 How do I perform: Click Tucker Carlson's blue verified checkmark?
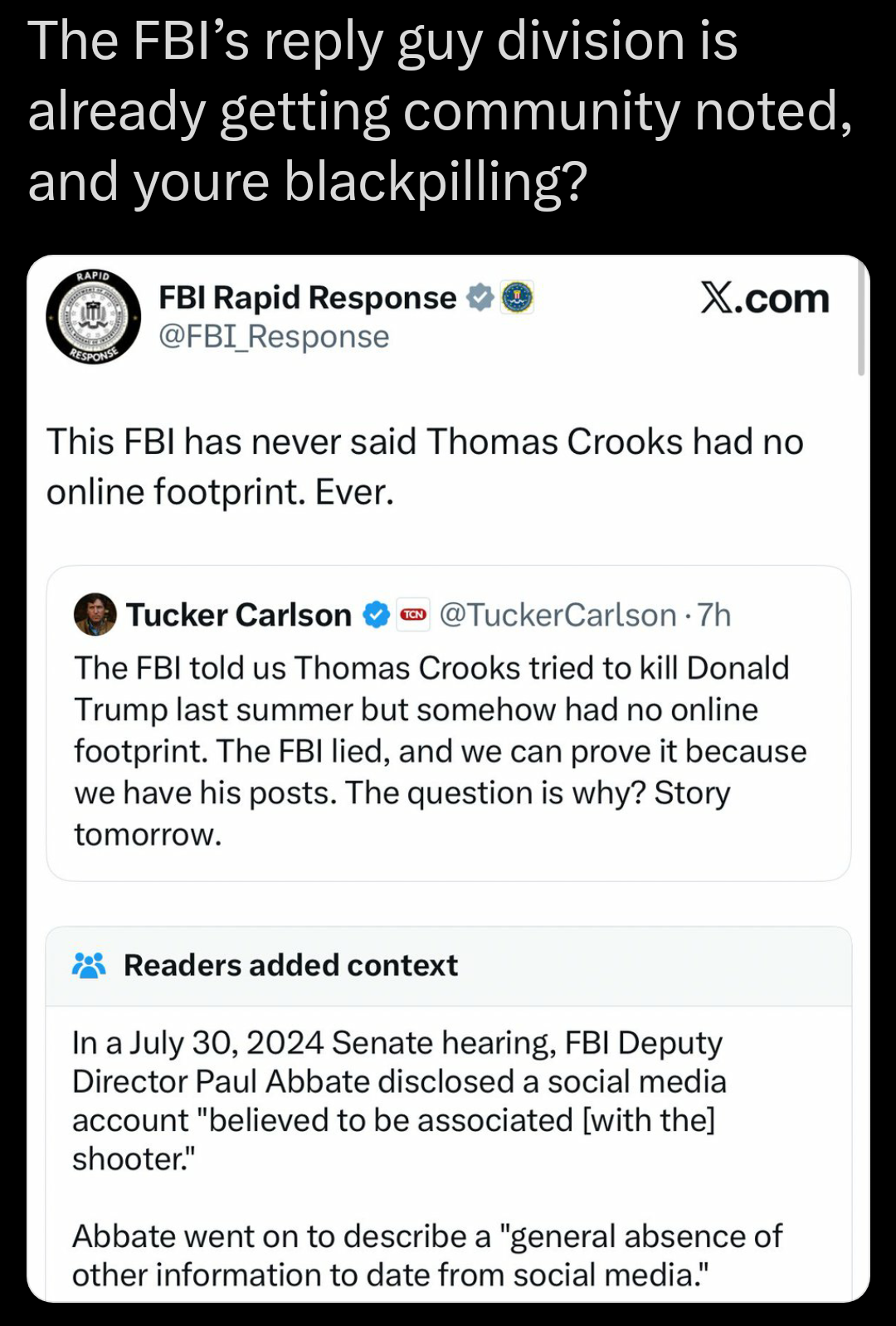pyautogui.click(x=376, y=615)
